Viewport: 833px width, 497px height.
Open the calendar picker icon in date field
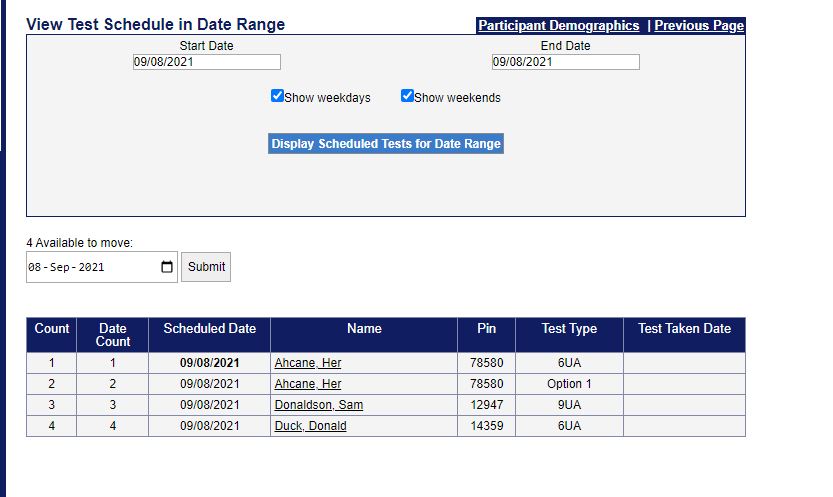pyautogui.click(x=167, y=267)
